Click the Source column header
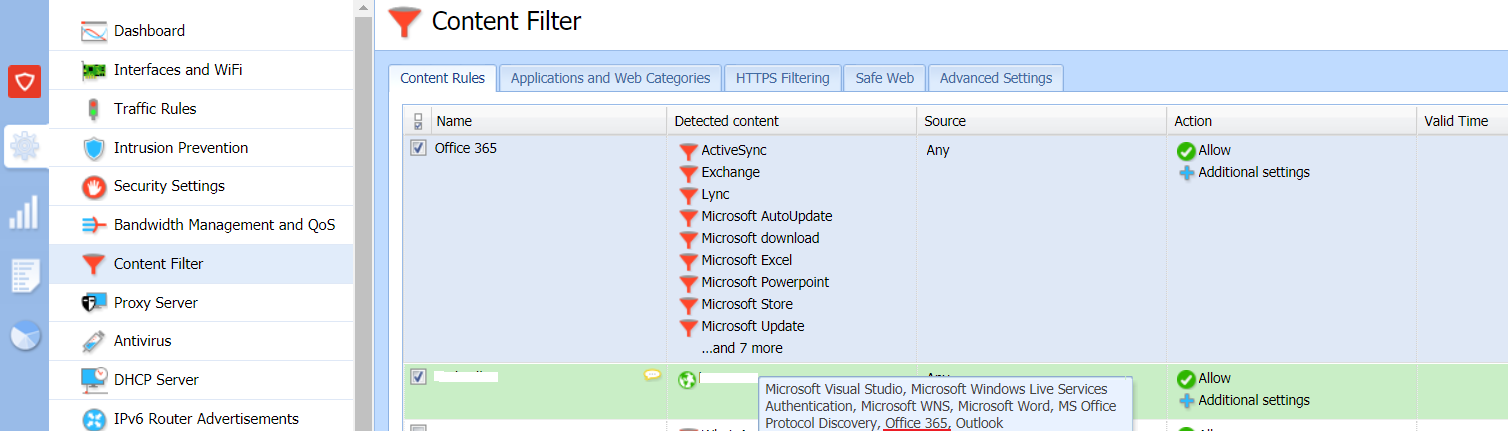Viewport: 1508px width, 431px height. click(x=1042, y=121)
